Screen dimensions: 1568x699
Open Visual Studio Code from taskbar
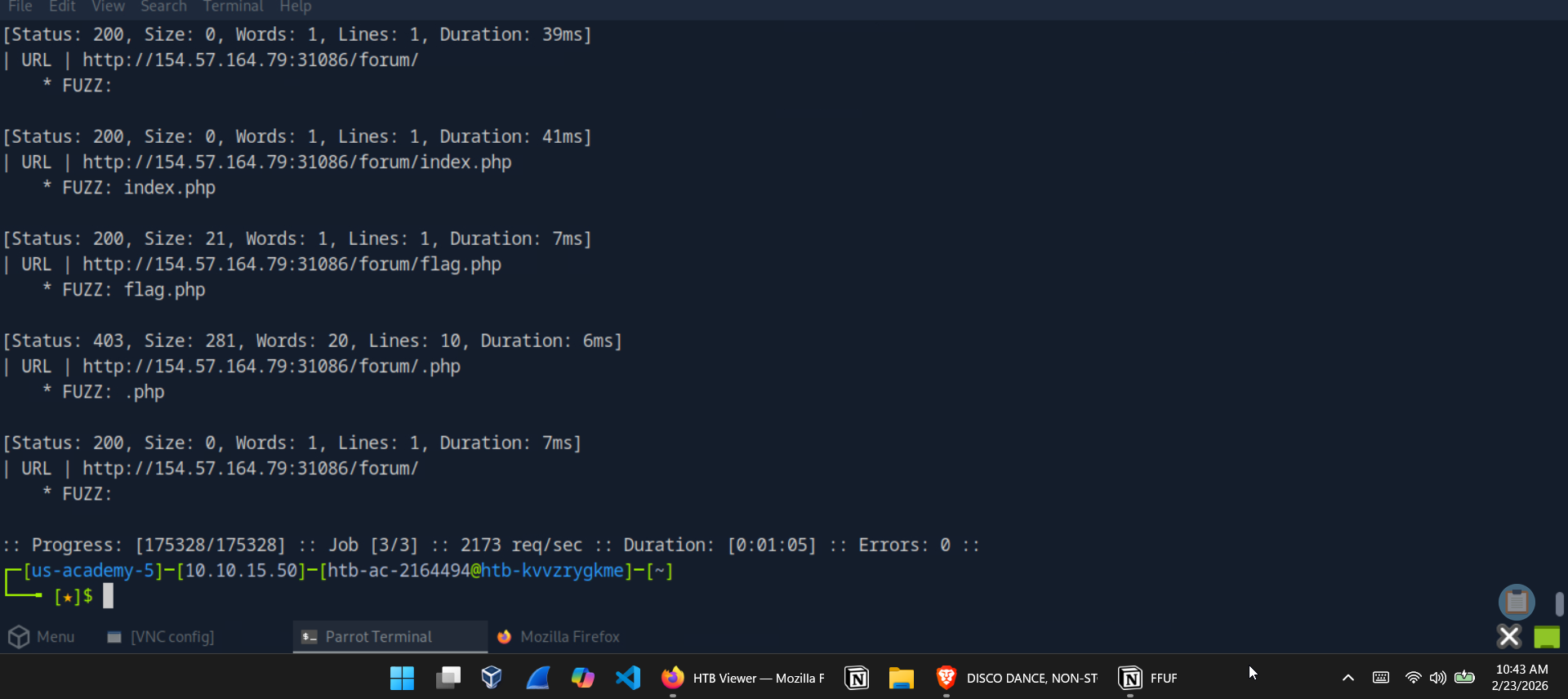tap(627, 678)
